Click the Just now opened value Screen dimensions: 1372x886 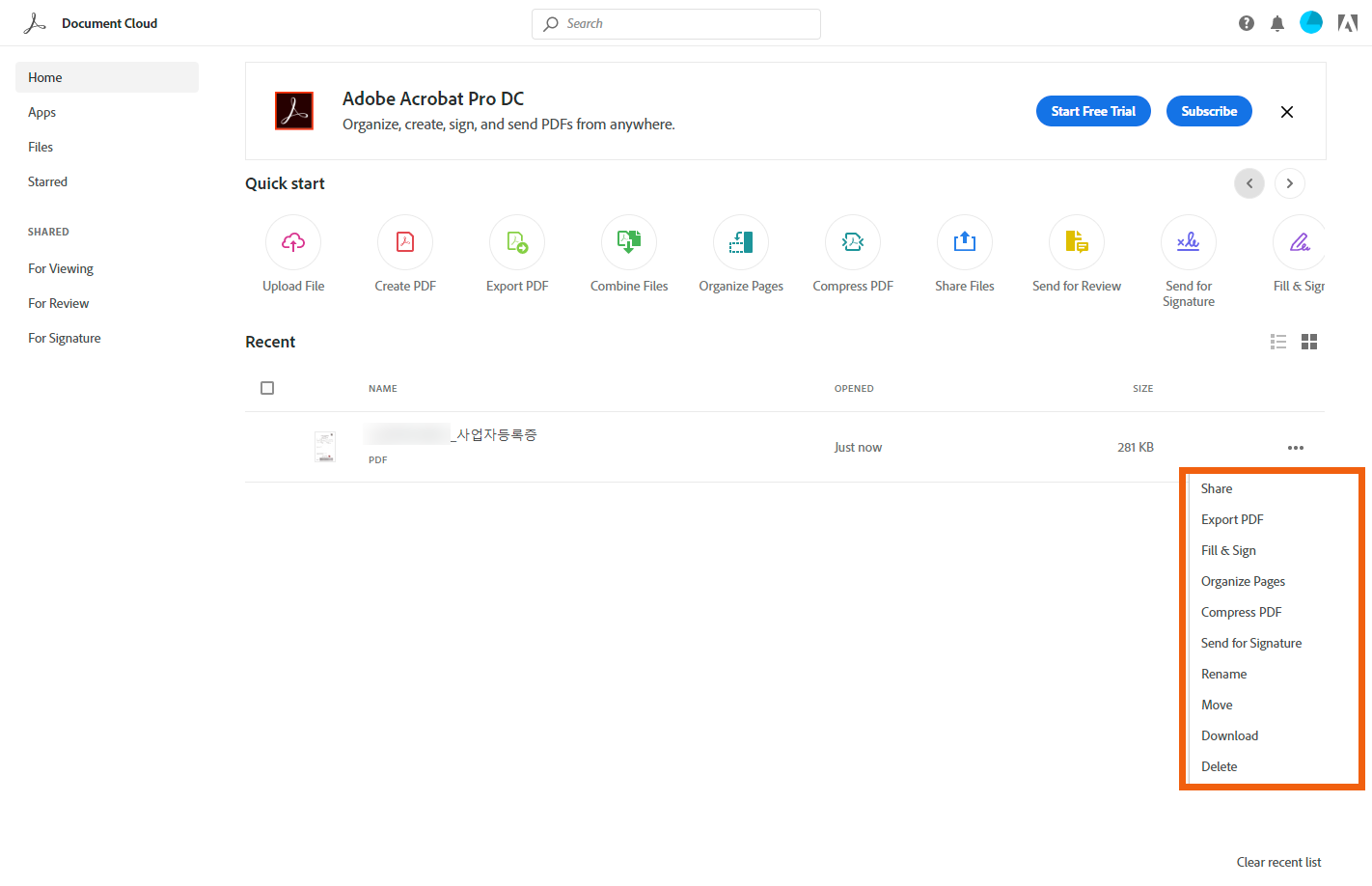pos(858,447)
